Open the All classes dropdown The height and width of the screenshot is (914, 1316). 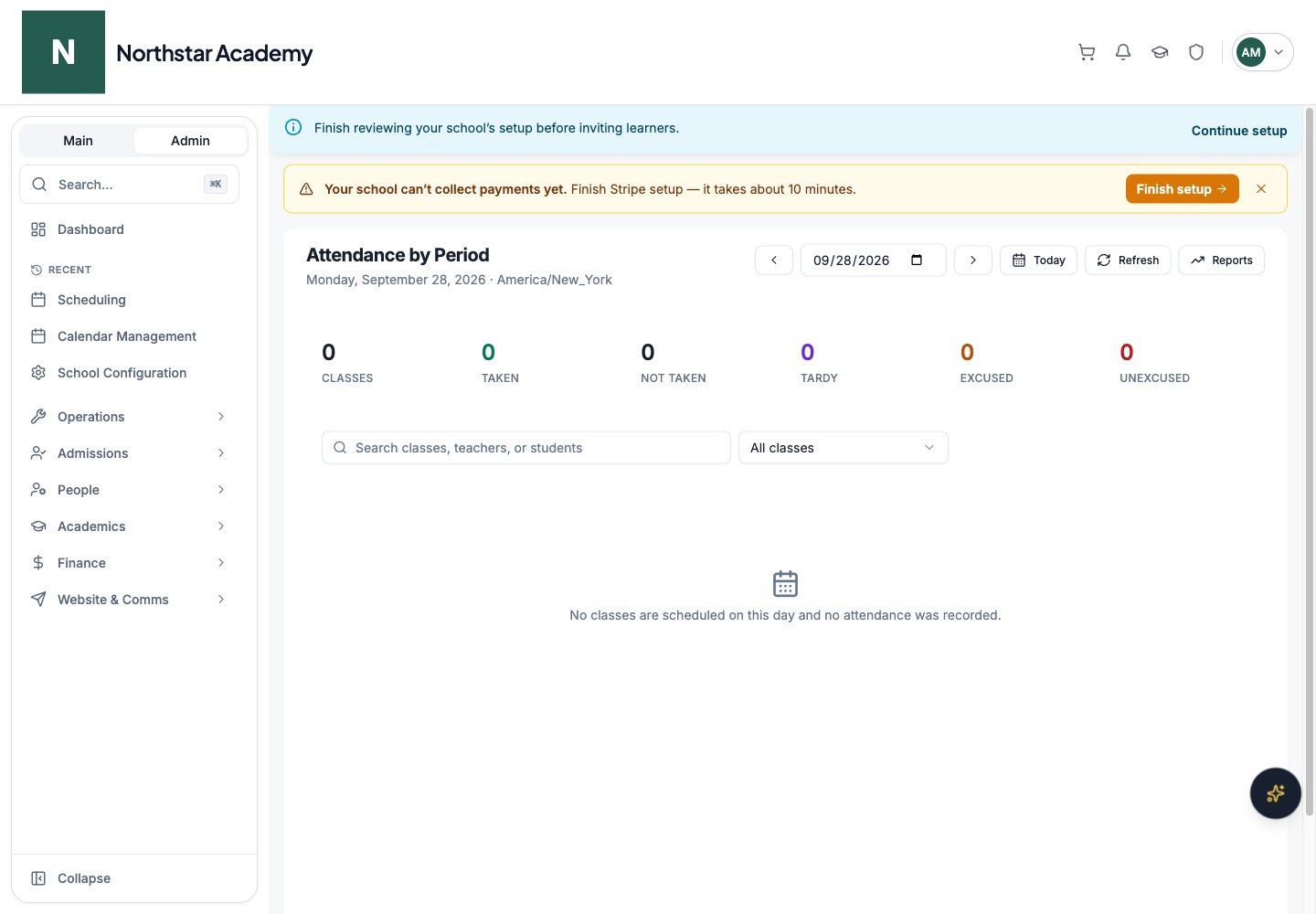(x=844, y=448)
